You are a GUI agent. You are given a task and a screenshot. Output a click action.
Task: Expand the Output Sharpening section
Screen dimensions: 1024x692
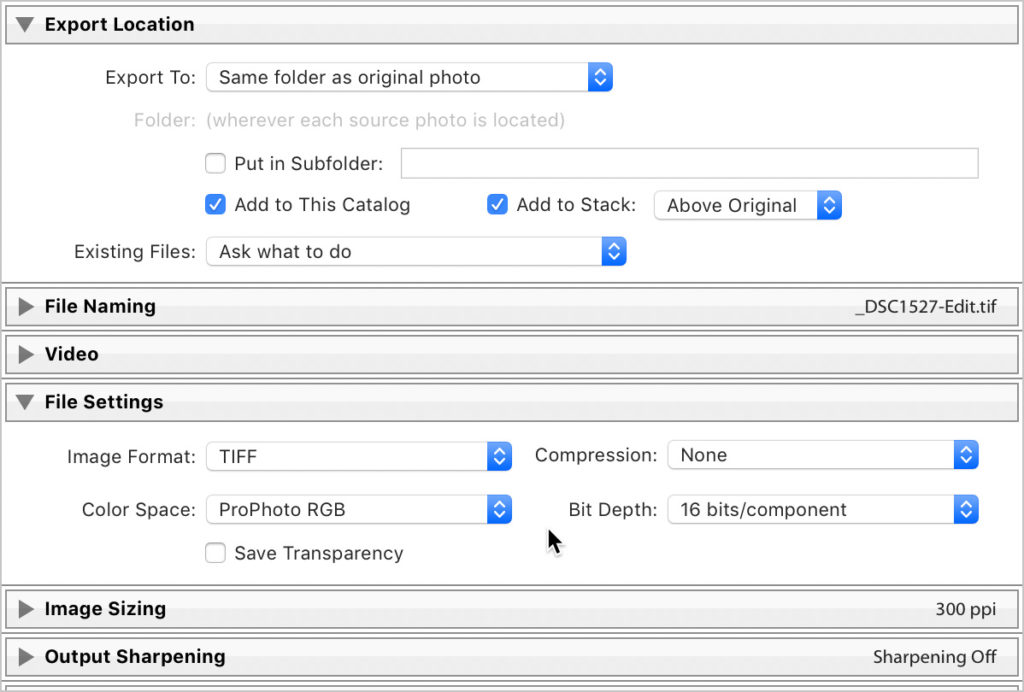(26, 657)
